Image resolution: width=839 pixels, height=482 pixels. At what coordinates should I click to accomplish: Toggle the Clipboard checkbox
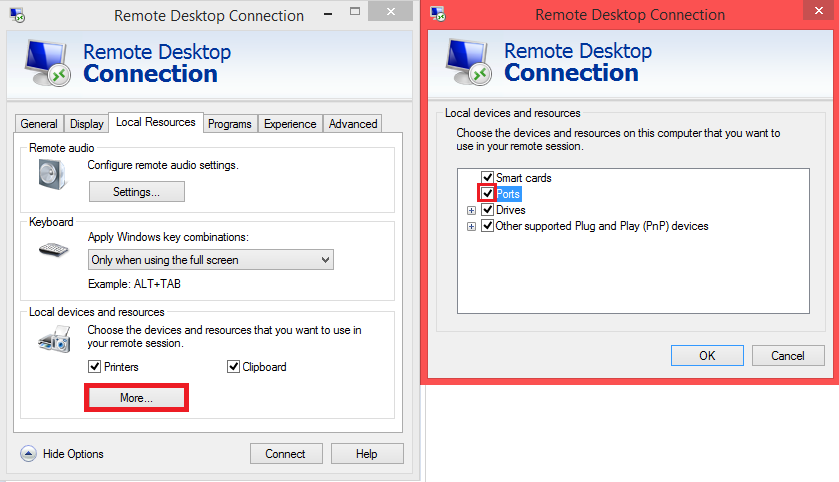tap(233, 366)
